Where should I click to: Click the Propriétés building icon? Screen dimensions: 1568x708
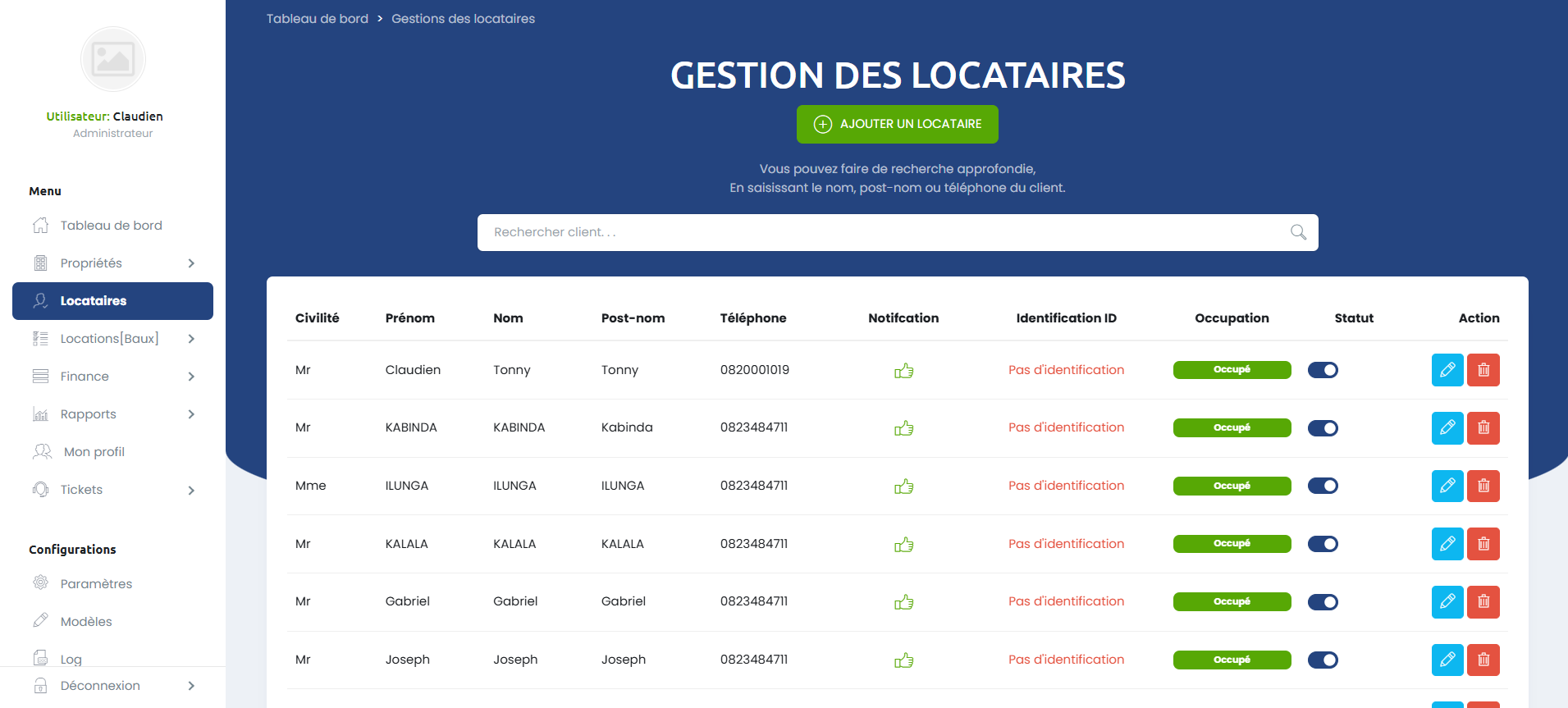pos(40,263)
